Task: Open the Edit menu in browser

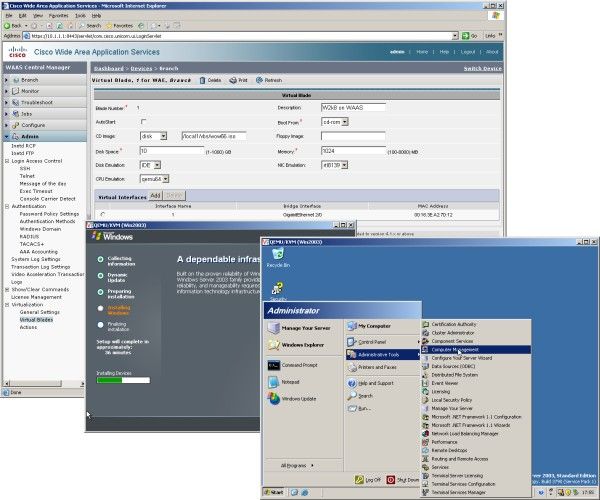Action: 23,16
